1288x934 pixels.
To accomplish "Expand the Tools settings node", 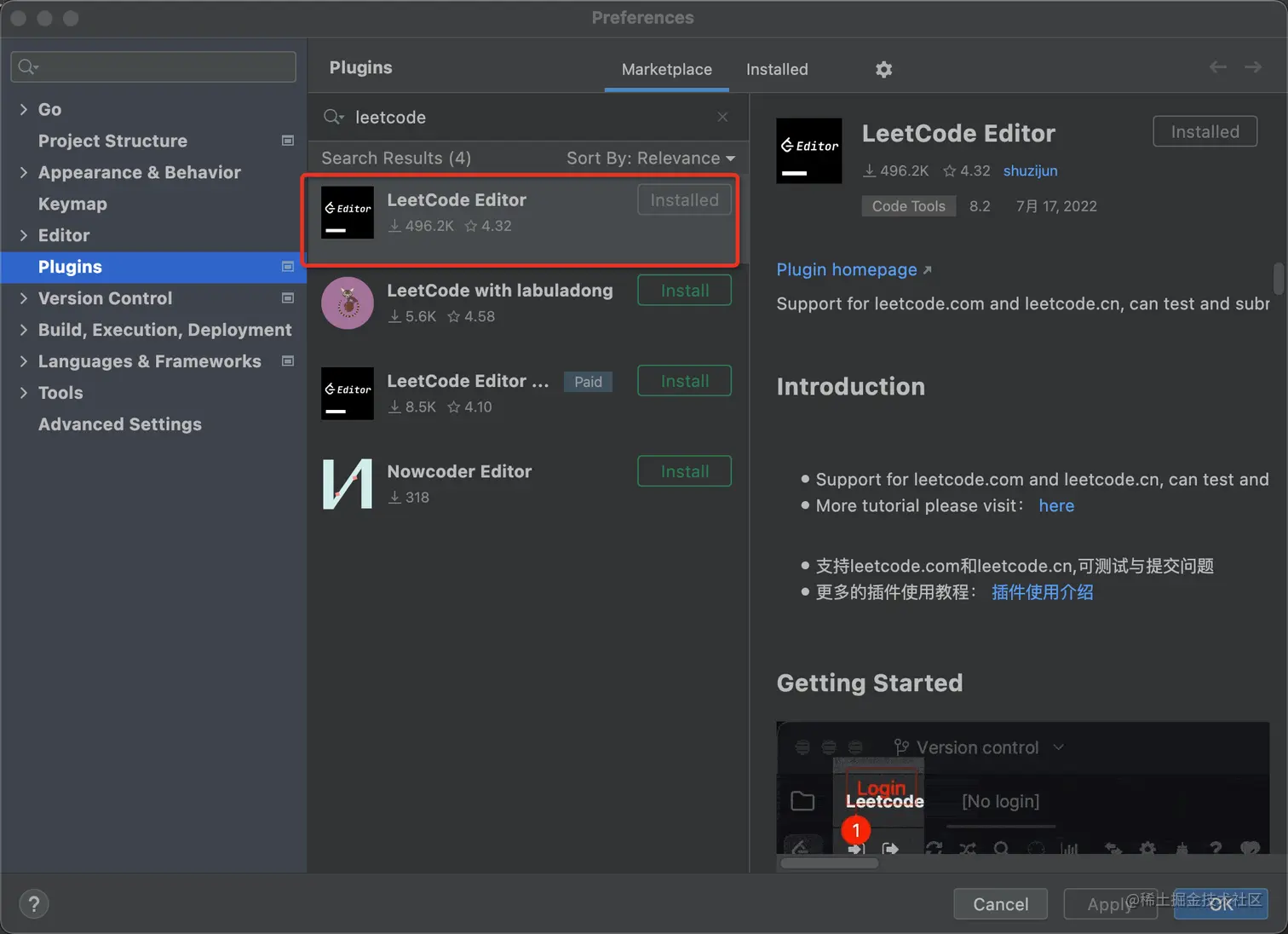I will (x=24, y=393).
